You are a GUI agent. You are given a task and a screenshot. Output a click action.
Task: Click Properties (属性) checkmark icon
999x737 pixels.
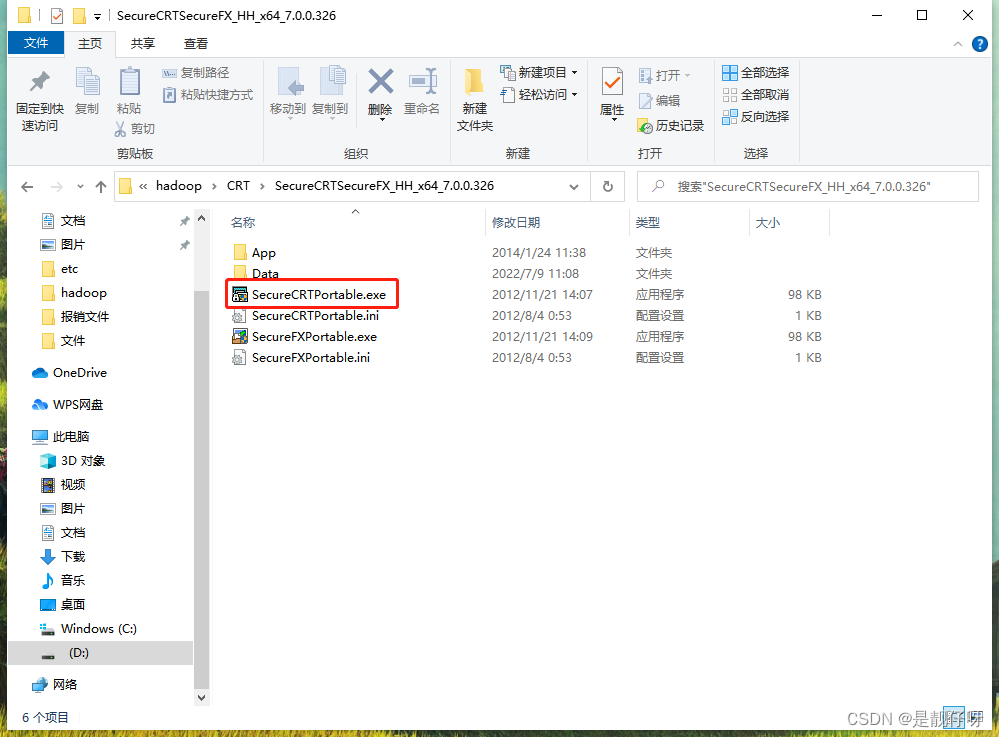pos(612,83)
